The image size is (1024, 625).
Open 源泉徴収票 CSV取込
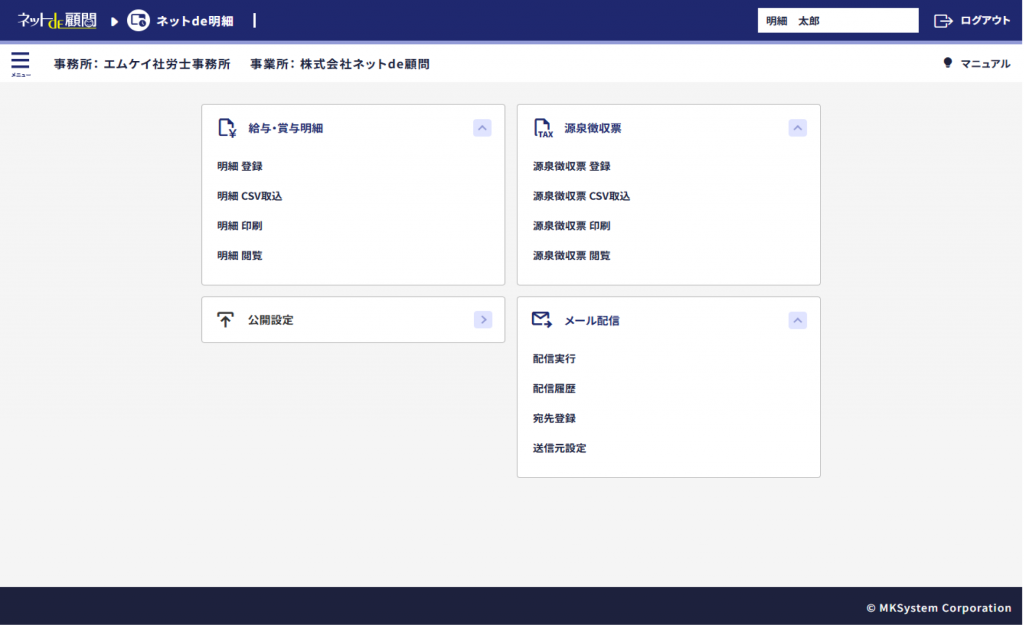[x=581, y=196]
